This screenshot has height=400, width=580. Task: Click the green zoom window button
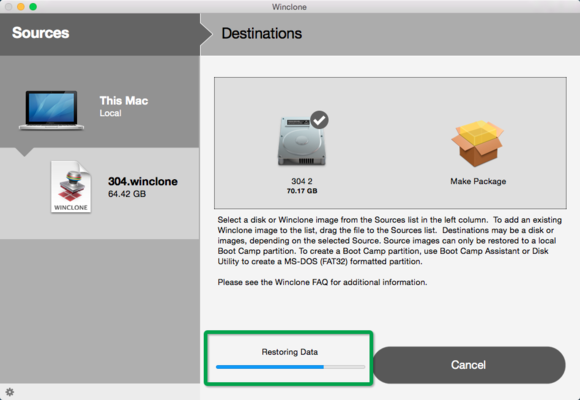tap(33, 7)
